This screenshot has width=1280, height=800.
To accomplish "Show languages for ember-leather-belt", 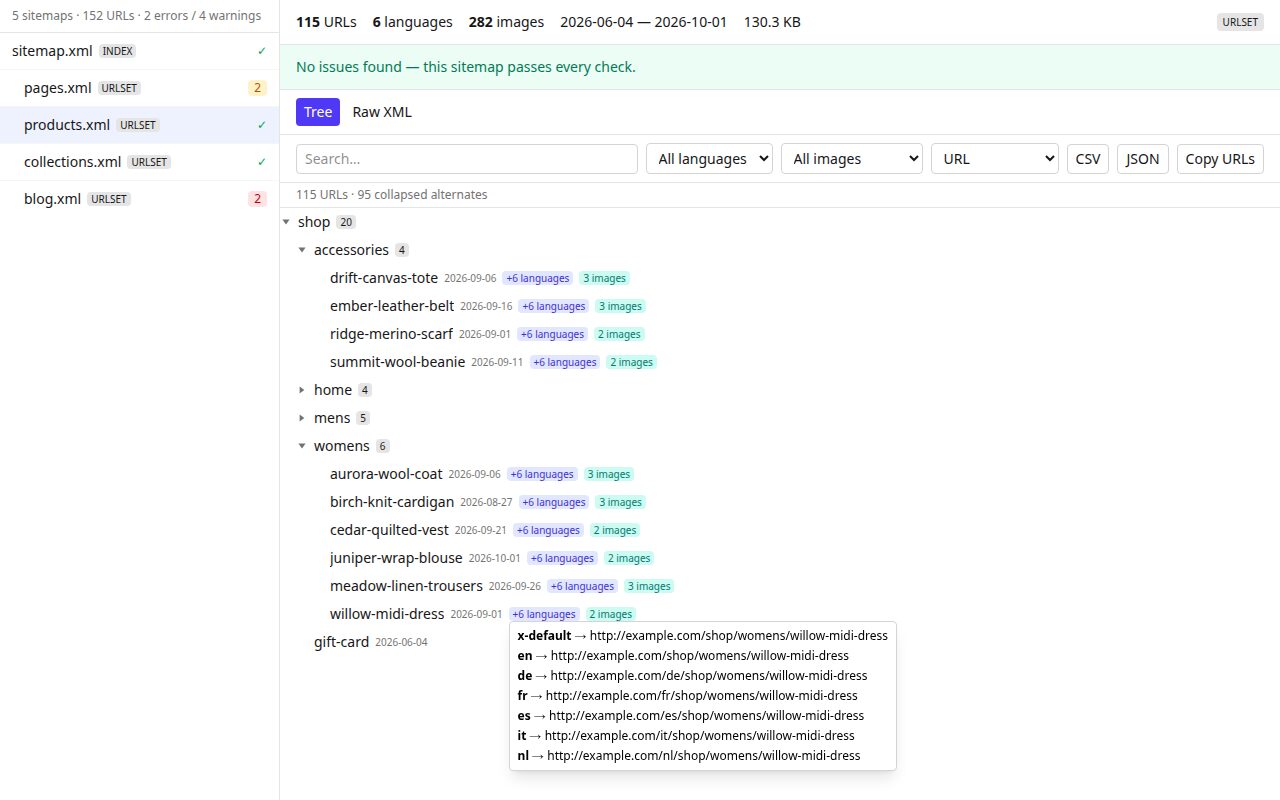I will coord(554,306).
